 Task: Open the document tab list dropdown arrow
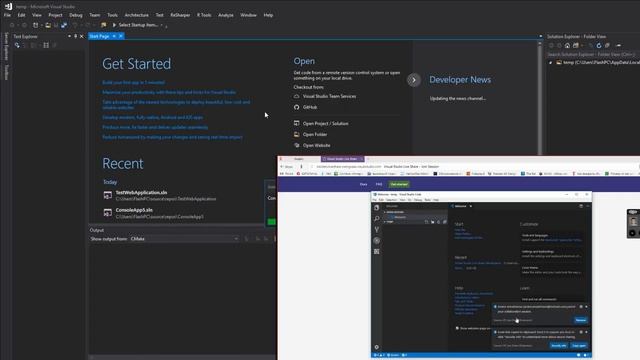(541, 36)
